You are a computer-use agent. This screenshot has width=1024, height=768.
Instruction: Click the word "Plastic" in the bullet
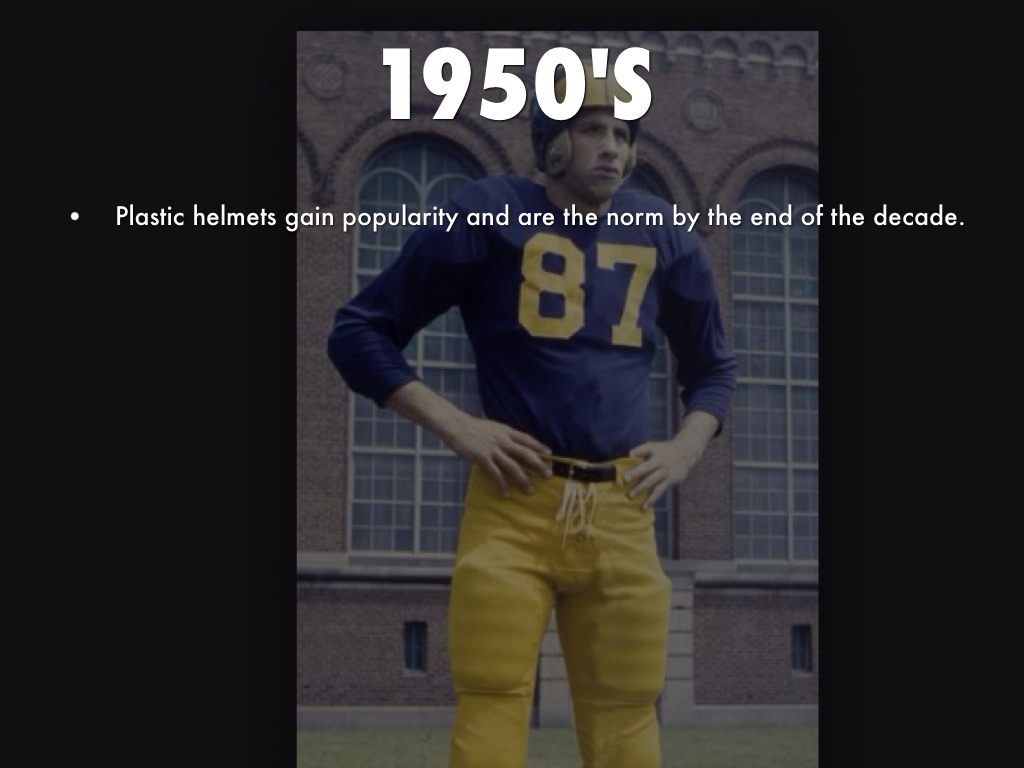[x=150, y=216]
